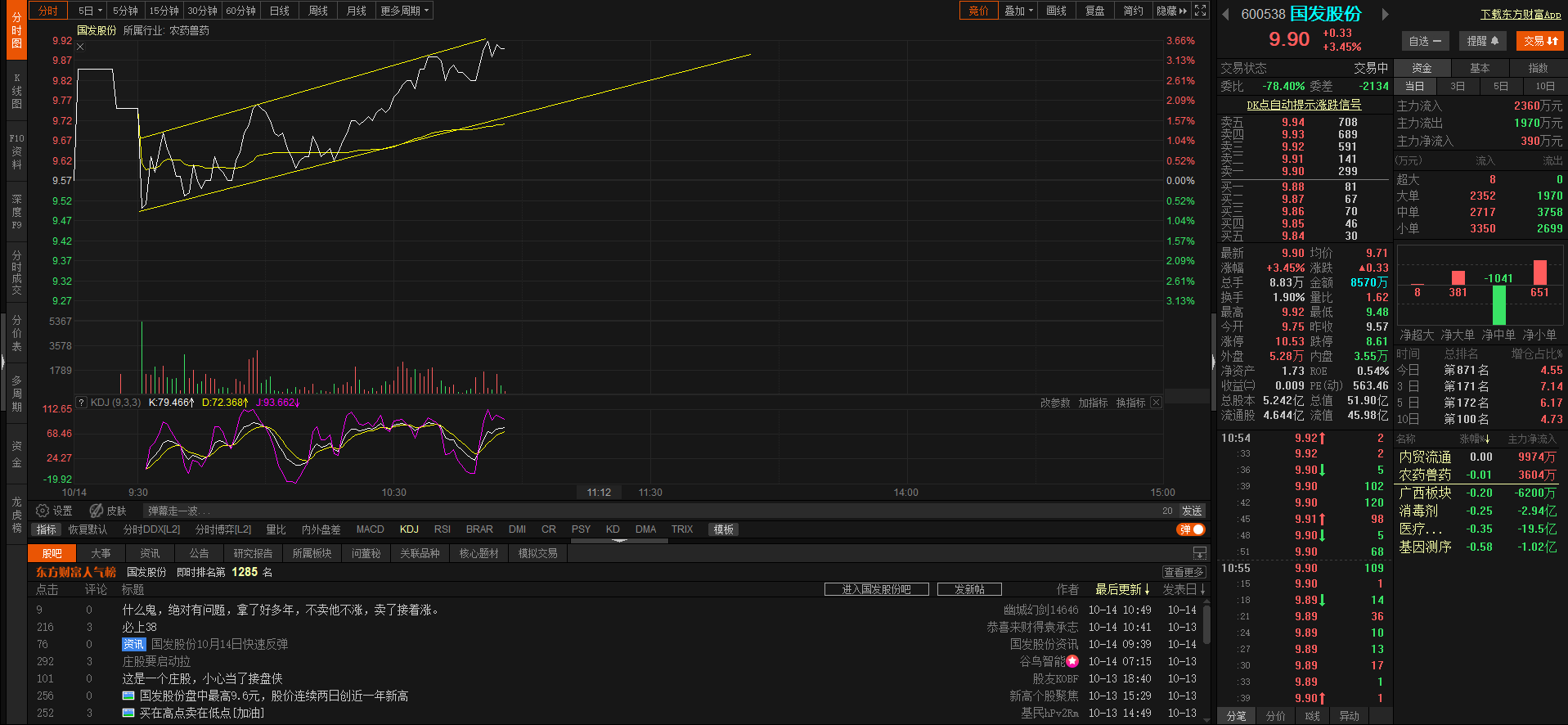Click the KDJ help question mark icon
1568x725 pixels.
tap(81, 403)
